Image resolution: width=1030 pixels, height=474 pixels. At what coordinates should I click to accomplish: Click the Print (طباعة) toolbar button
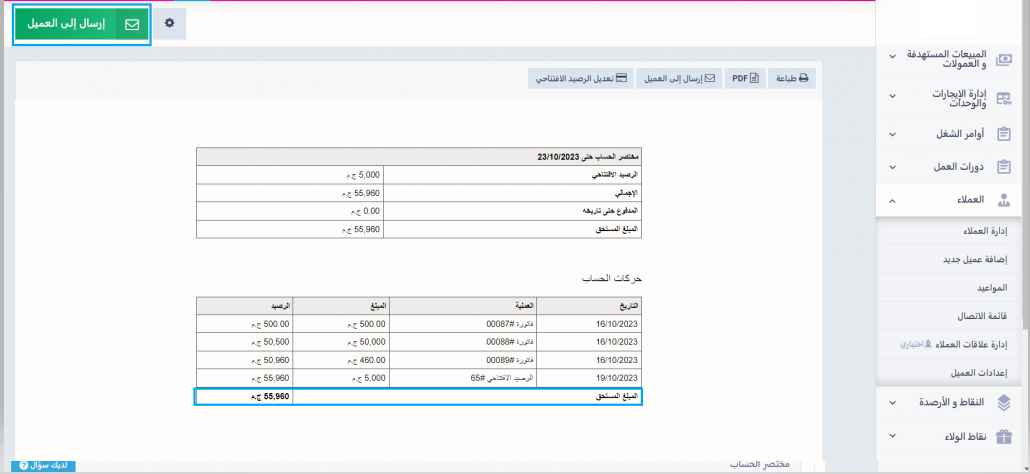click(x=793, y=78)
